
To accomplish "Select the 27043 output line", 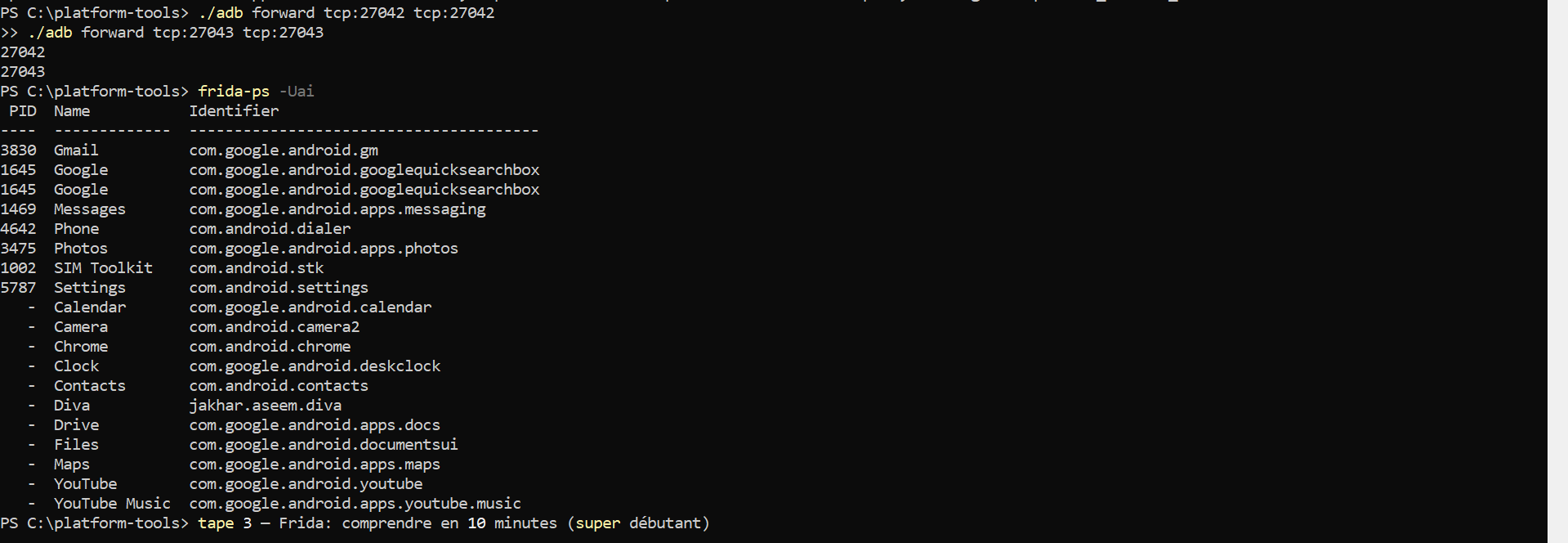I will pos(23,72).
